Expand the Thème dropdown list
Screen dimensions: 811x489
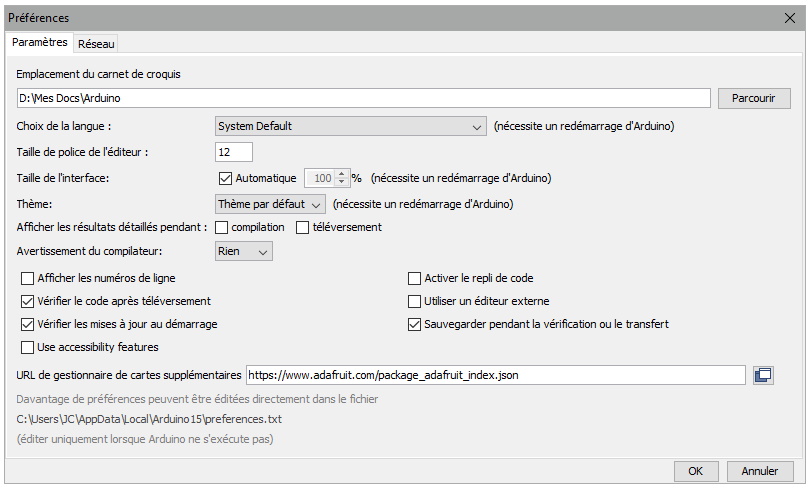(271, 203)
